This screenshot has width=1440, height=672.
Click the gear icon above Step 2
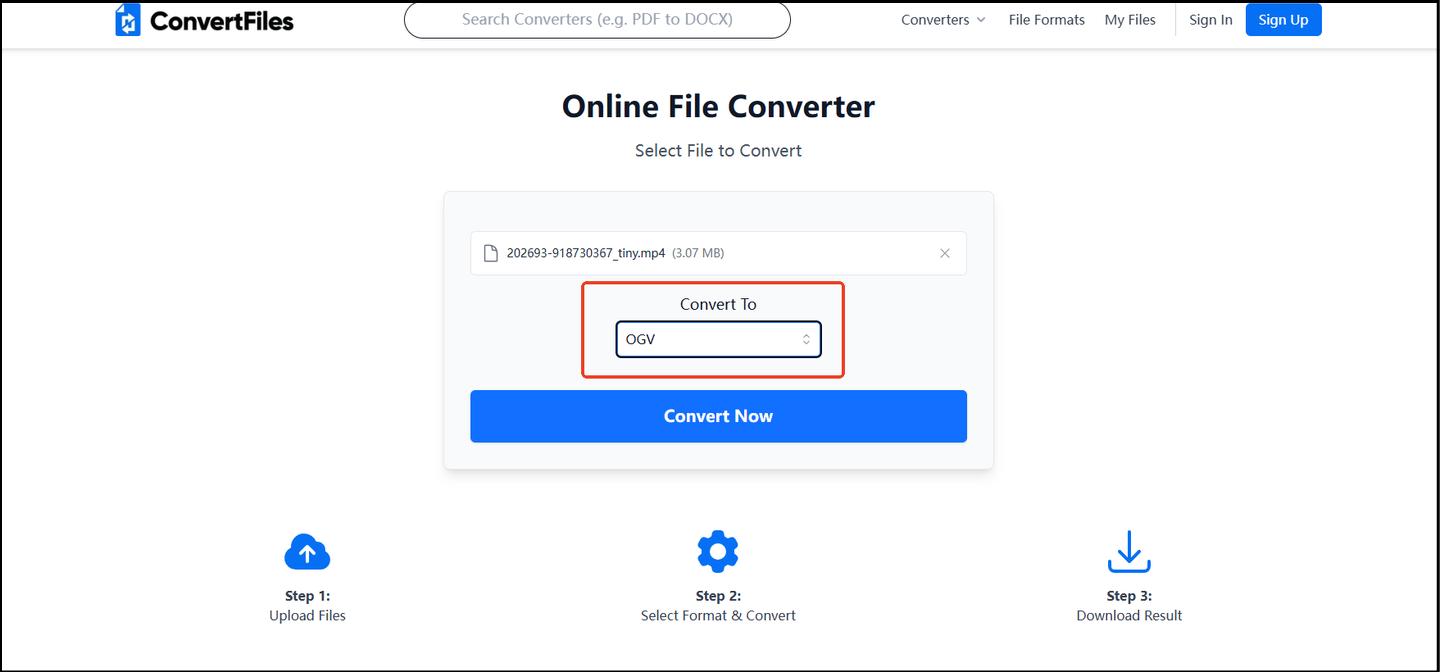pos(717,551)
